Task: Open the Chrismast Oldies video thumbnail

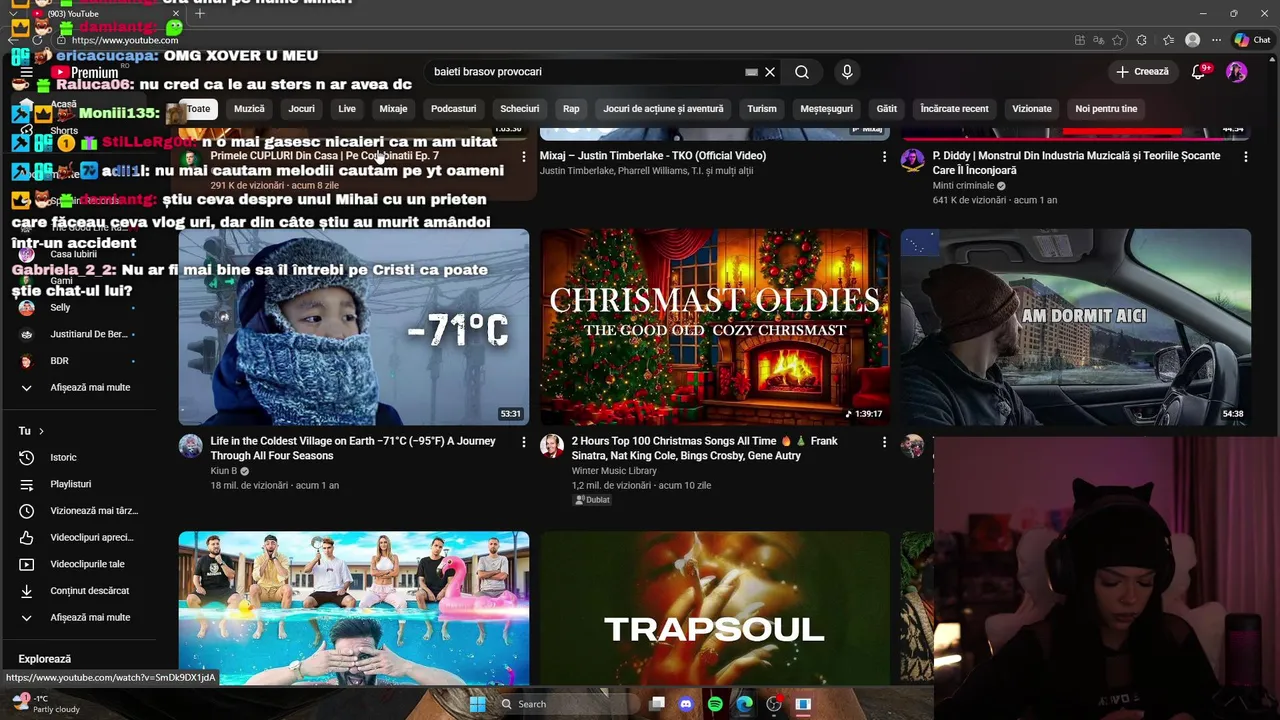Action: (x=715, y=327)
